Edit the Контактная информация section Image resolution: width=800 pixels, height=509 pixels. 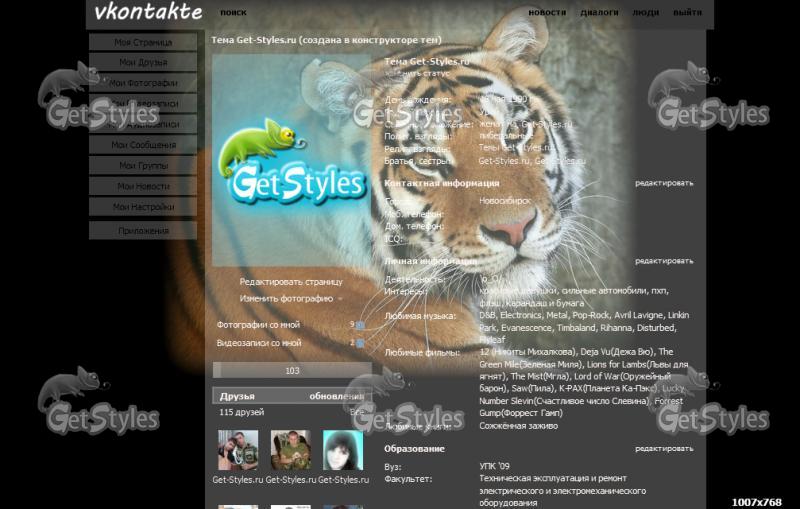[663, 183]
